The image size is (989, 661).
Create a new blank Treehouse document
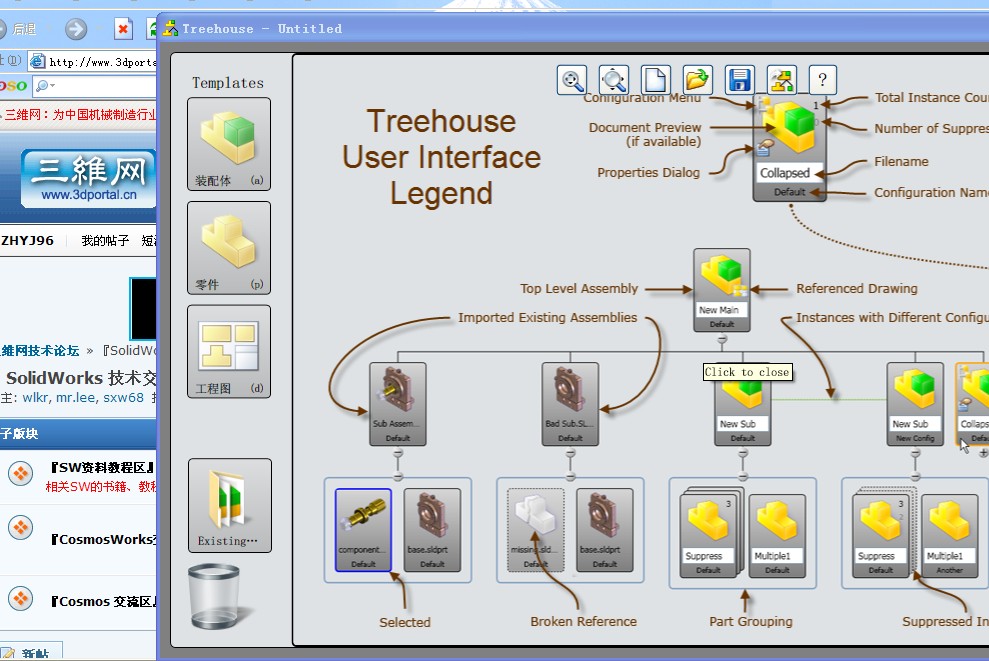click(x=656, y=81)
